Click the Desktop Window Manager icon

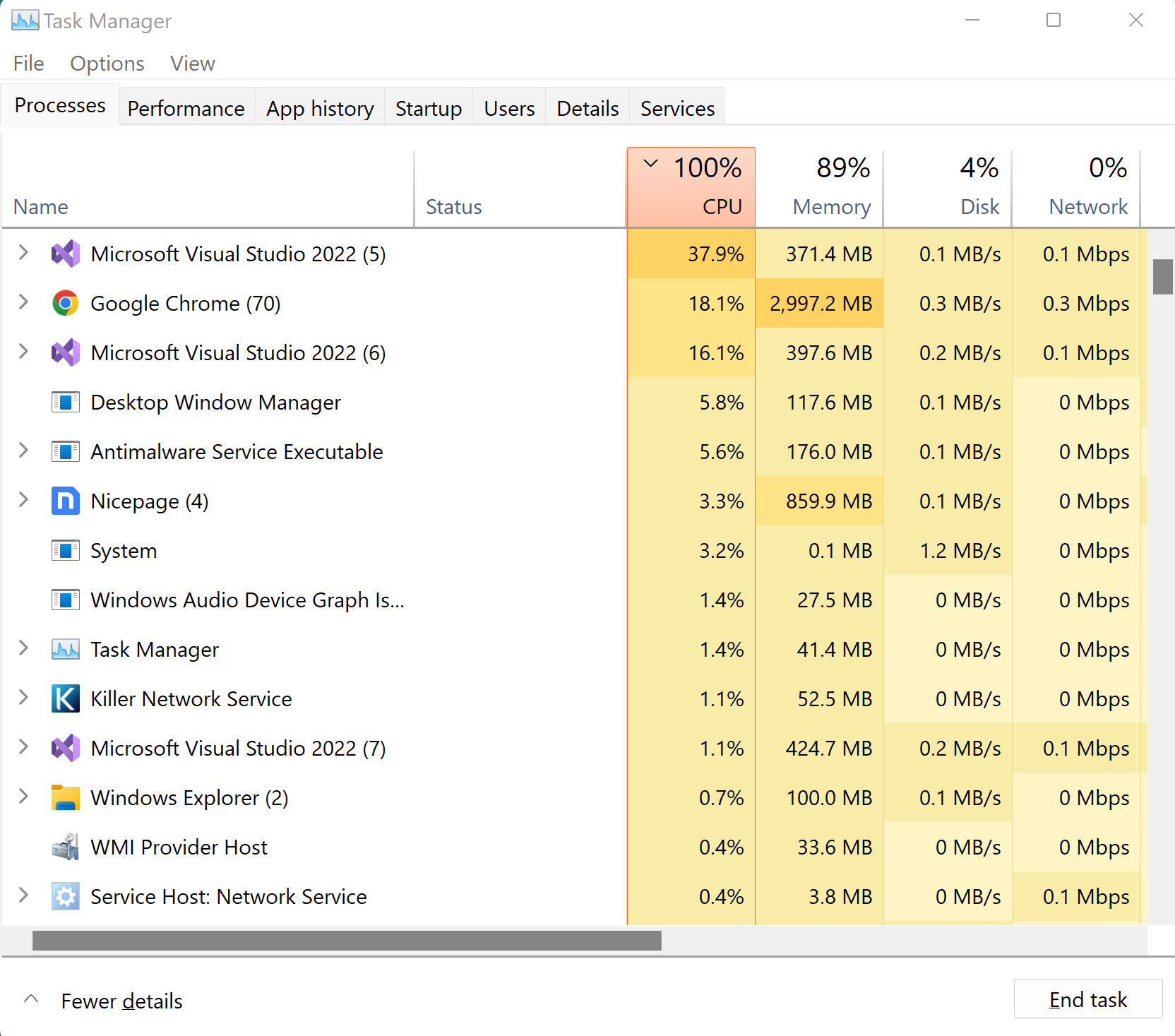pos(66,402)
